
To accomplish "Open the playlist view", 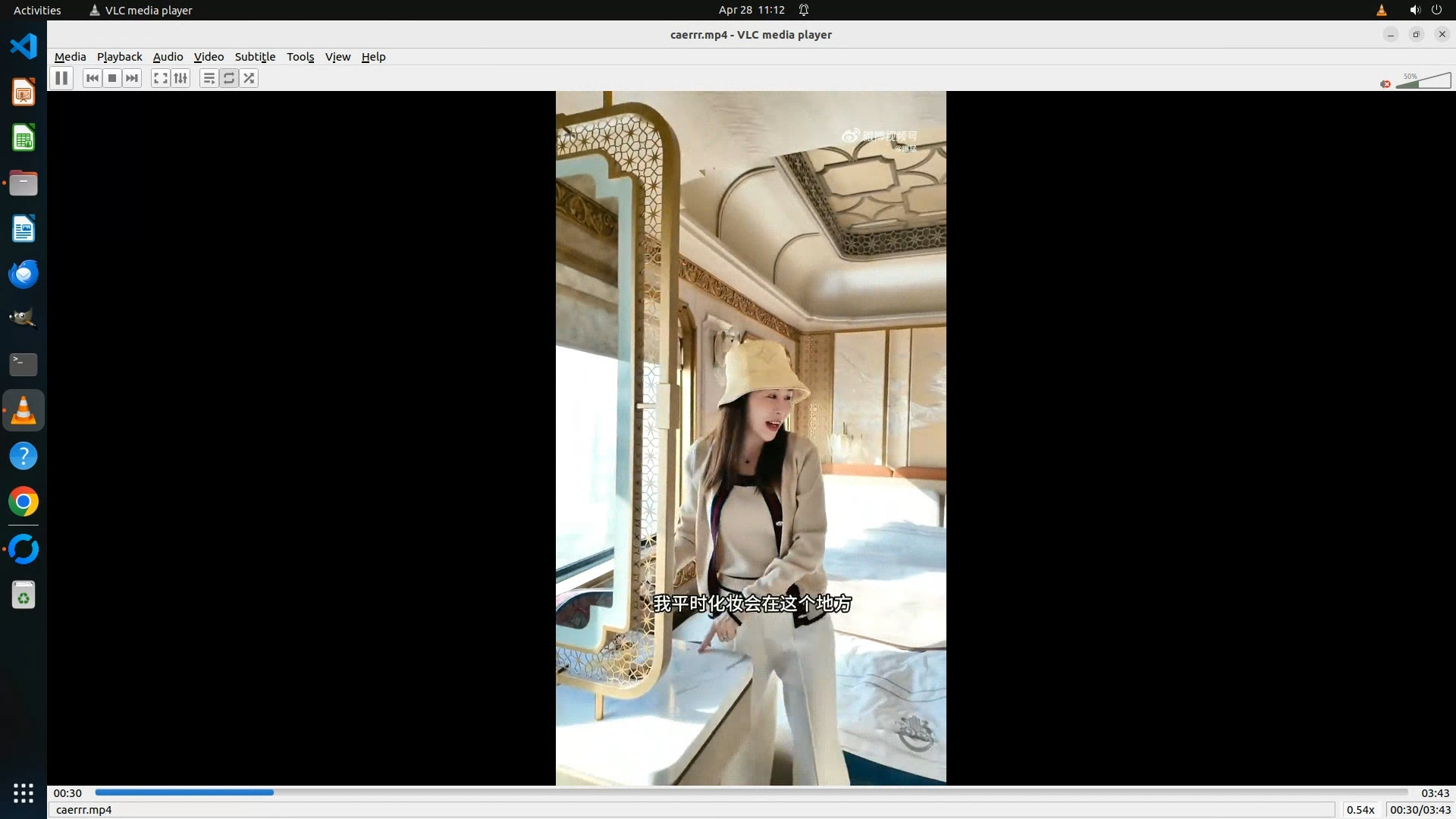I will coord(209,78).
